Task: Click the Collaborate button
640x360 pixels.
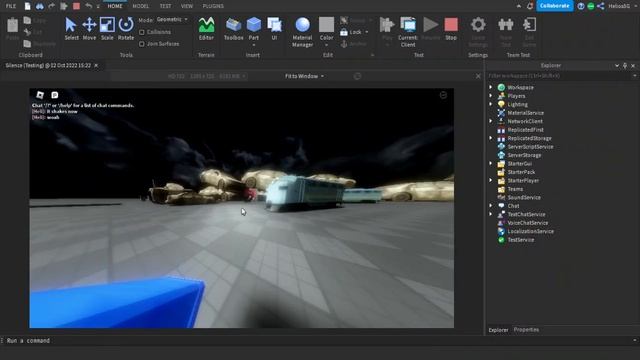Action: 555,6
